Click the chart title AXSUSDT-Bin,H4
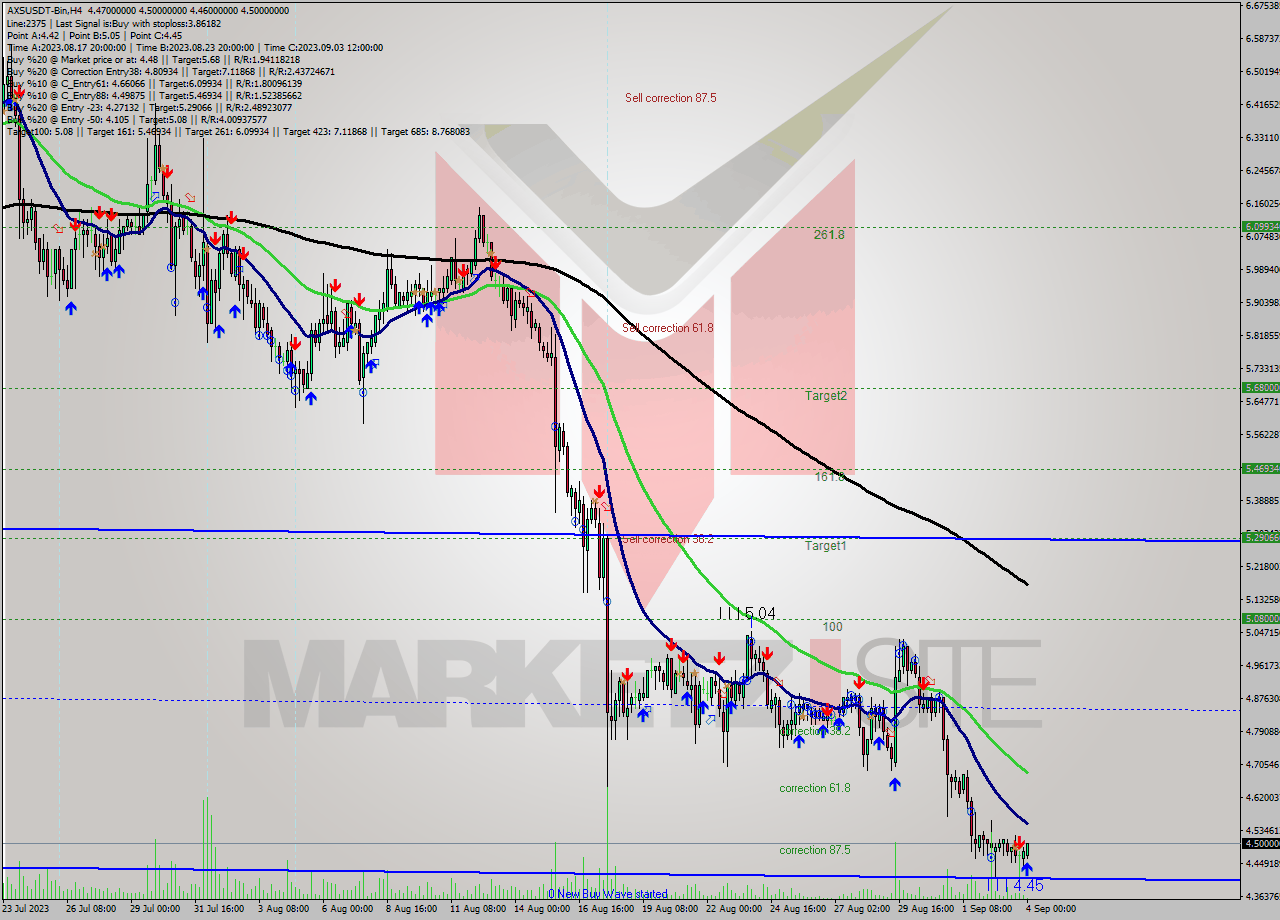The width and height of the screenshot is (1280, 920). [x=46, y=11]
